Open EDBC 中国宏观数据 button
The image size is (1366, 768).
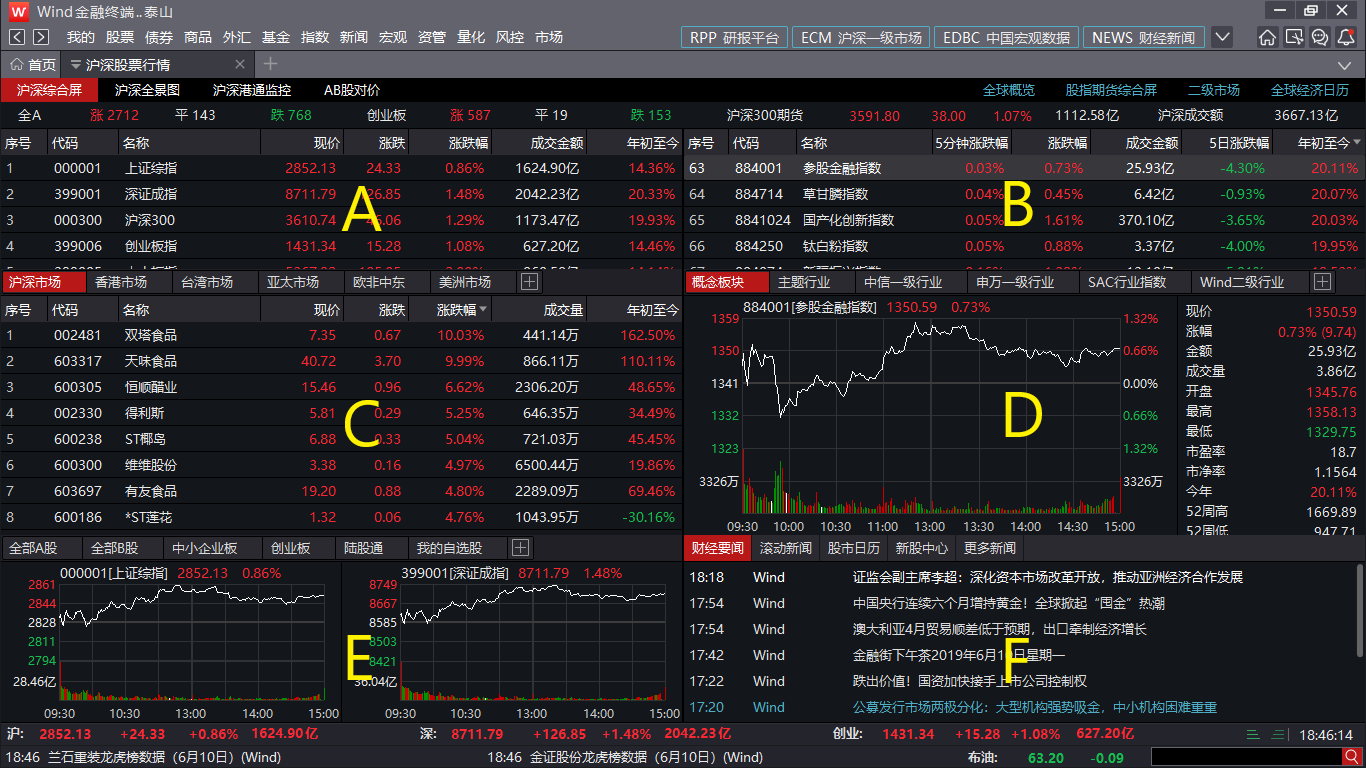coord(1006,37)
